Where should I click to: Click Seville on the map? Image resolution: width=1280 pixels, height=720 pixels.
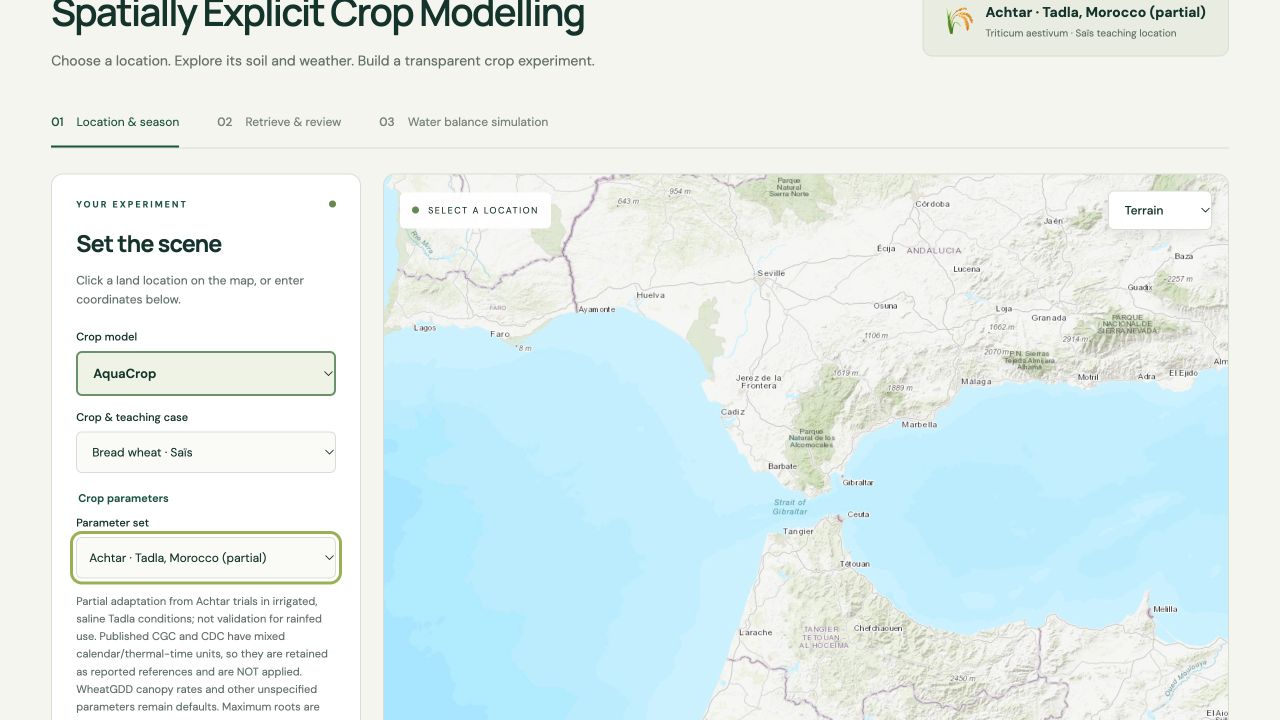(x=771, y=273)
